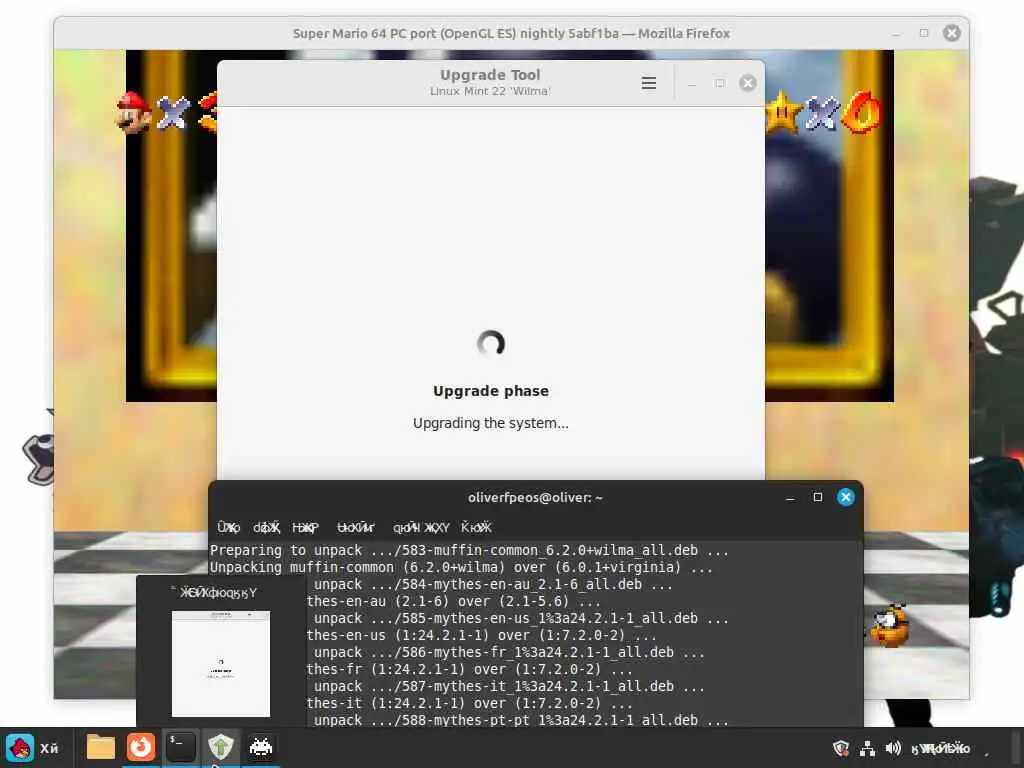
Task: Click the yellow star counter in game
Action: pos(782,112)
